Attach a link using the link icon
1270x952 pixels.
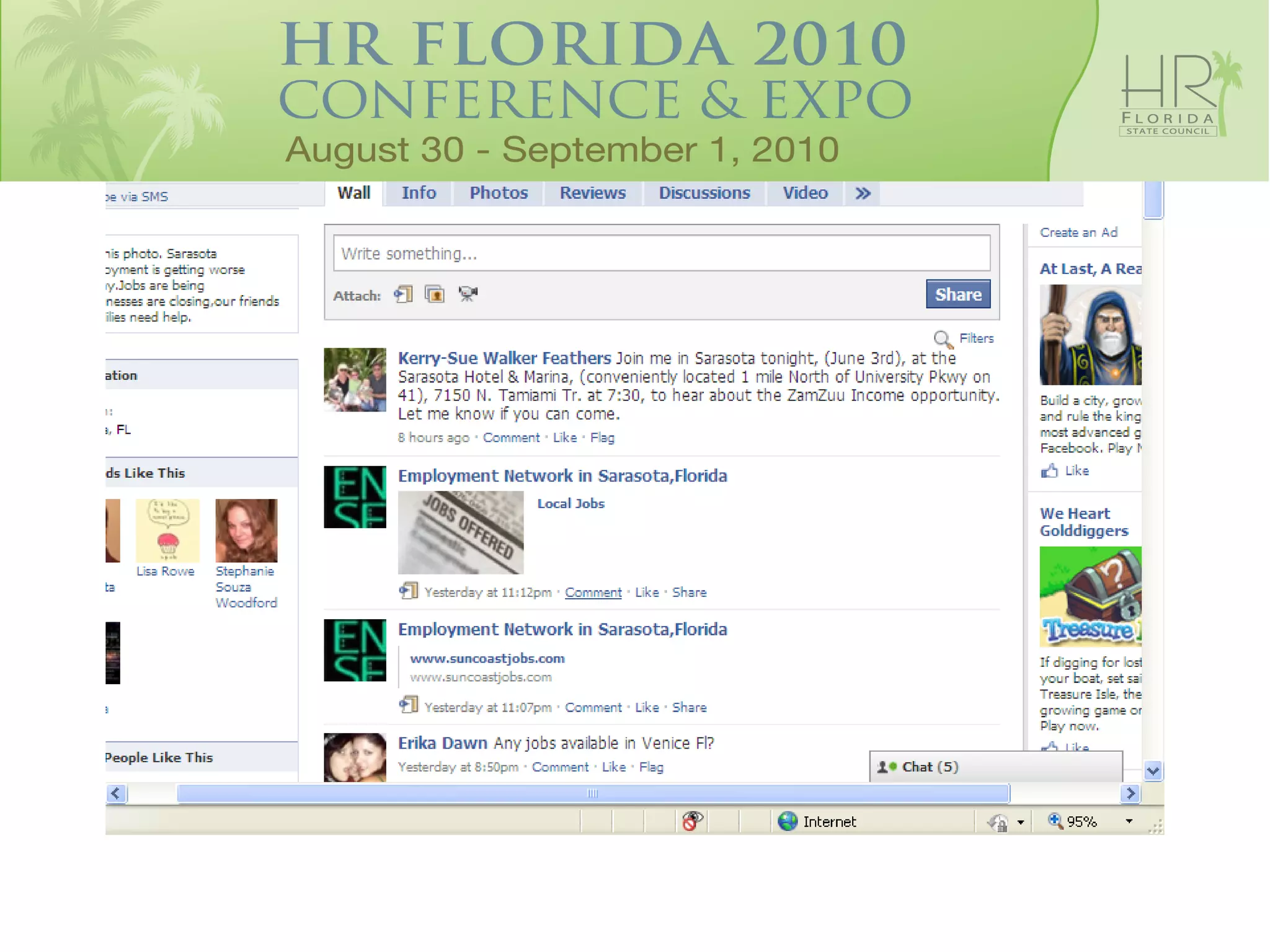(404, 294)
